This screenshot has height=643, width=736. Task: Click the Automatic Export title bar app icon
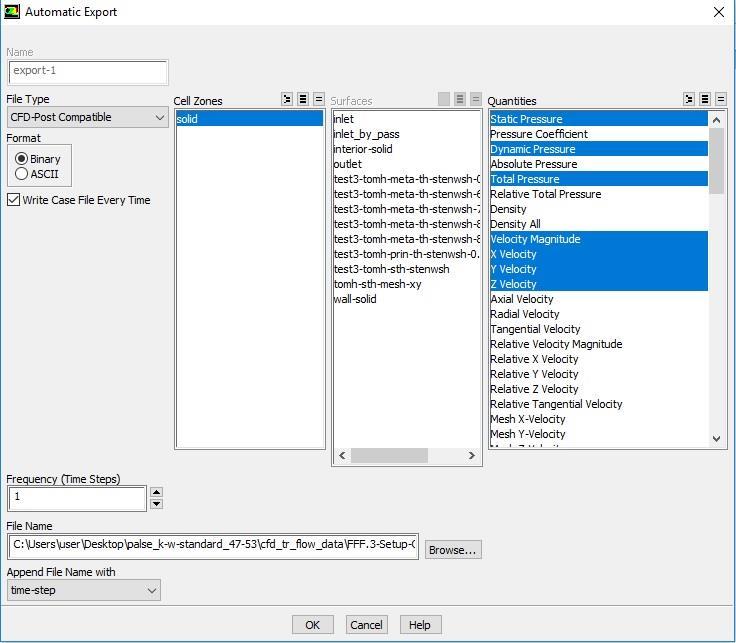point(11,11)
